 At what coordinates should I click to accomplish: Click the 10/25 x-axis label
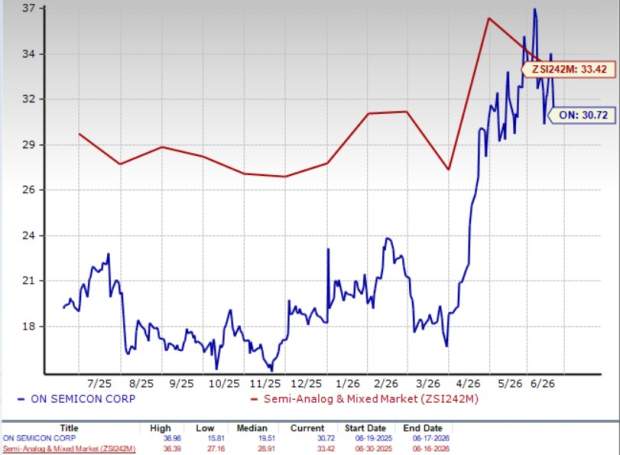click(x=224, y=384)
